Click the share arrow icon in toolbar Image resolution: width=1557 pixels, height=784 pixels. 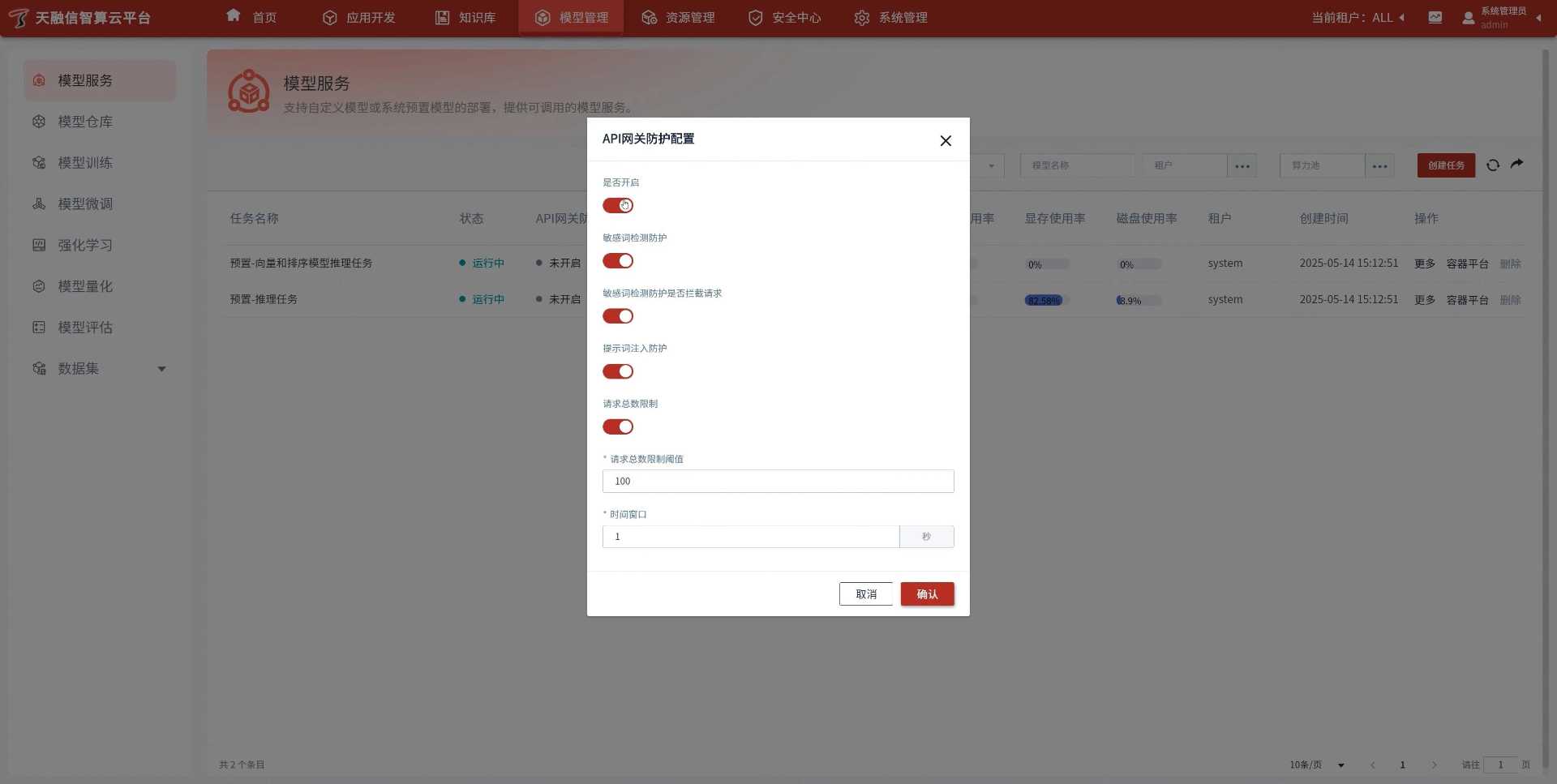point(1516,165)
